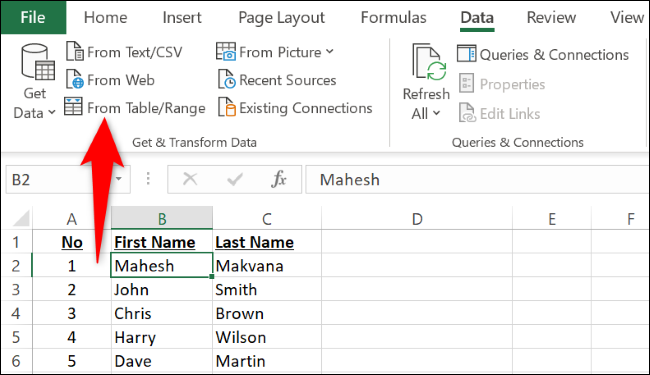Click From Table/Range icon
Screen dimensions: 650x375
coord(73,106)
